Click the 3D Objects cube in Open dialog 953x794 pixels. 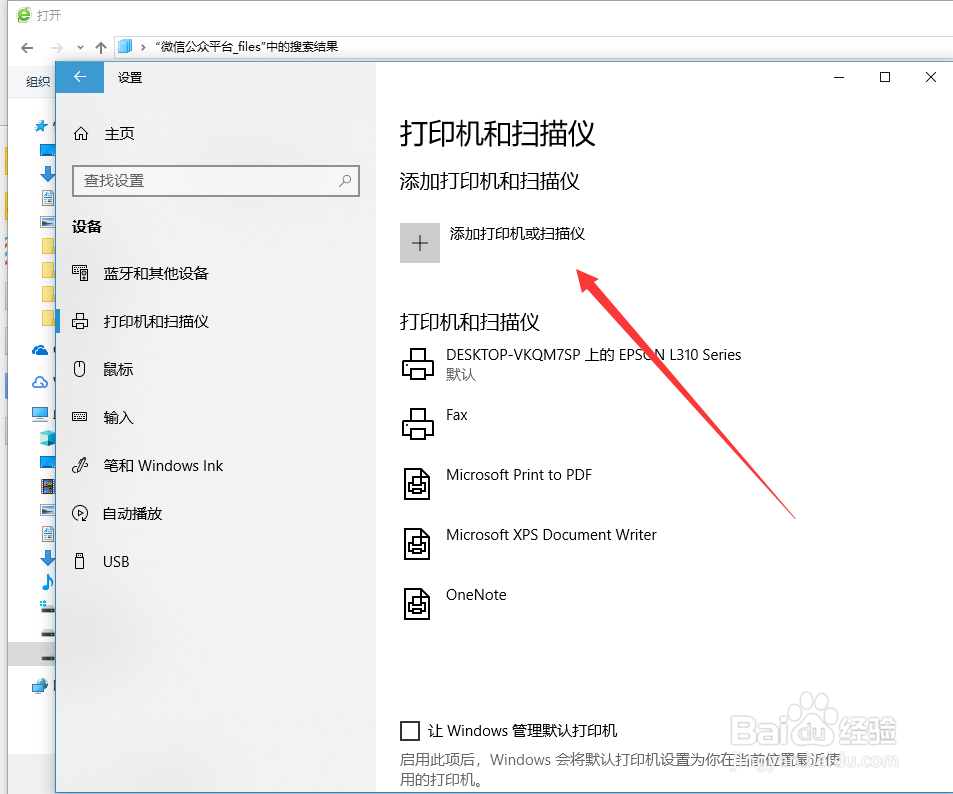[47, 437]
